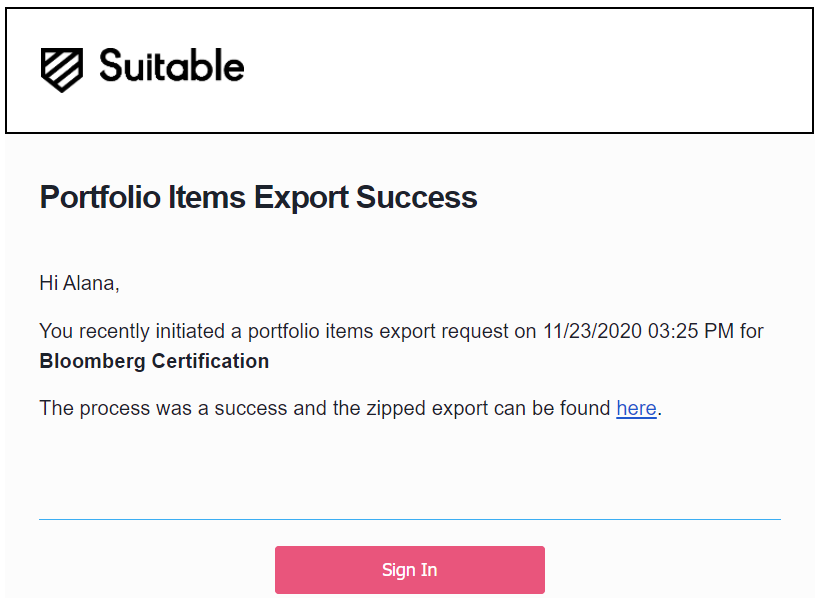This screenshot has height=598, width=820.
Task: Click the word 'Items' in the heading
Action: (x=207, y=198)
